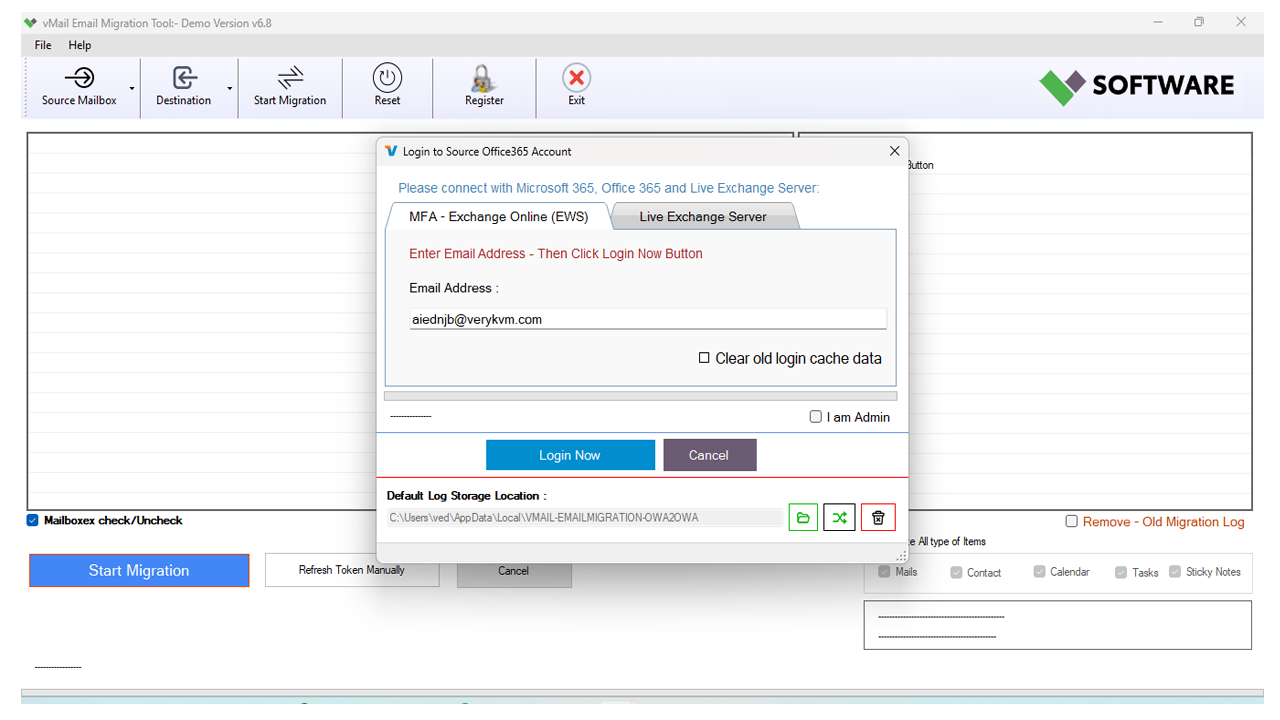Image resolution: width=1280 pixels, height=720 pixels.
Task: Toggle the Calendar checkbox
Action: coord(1040,572)
